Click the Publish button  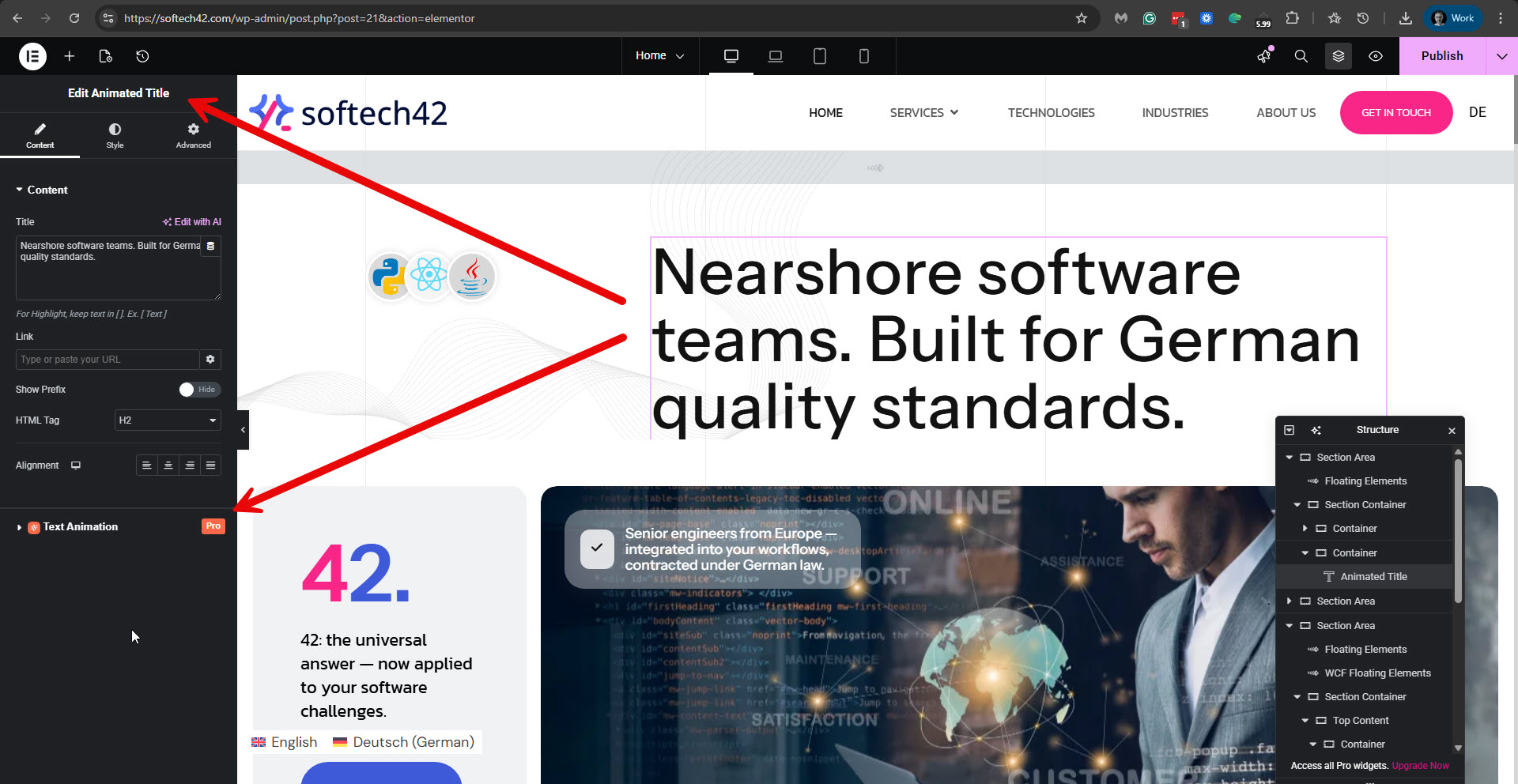[1441, 56]
